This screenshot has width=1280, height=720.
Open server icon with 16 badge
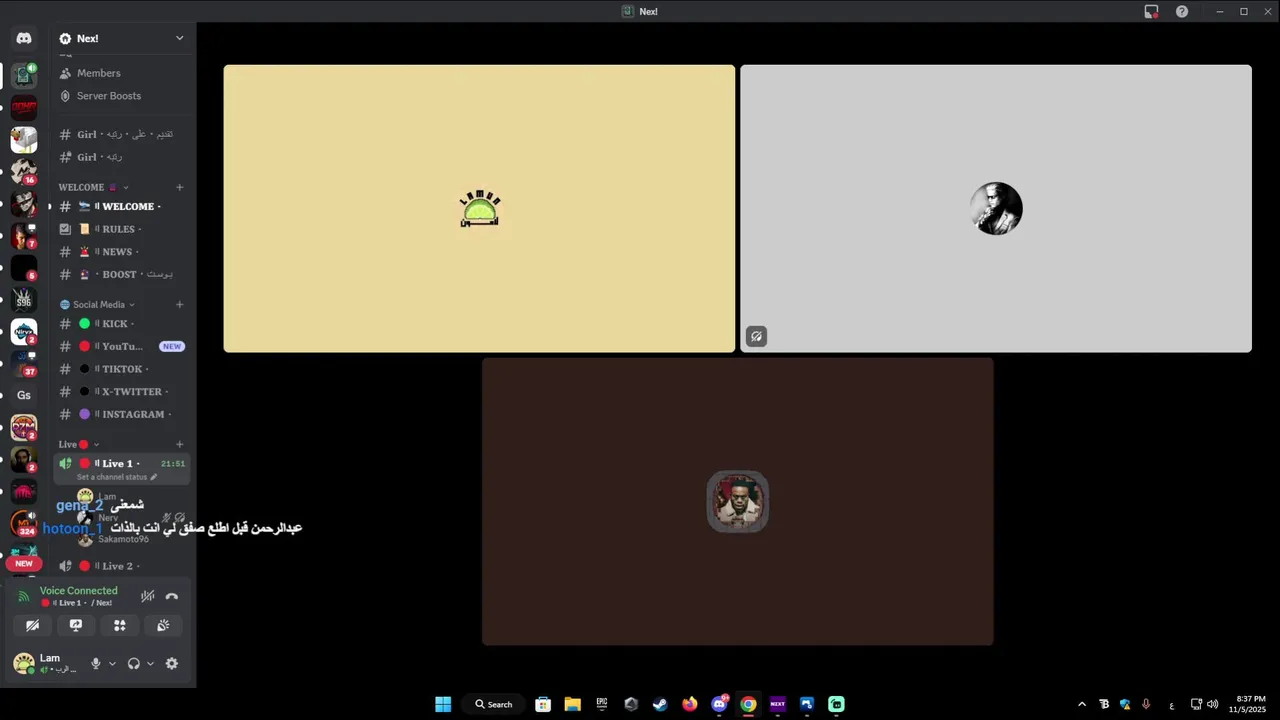click(24, 171)
